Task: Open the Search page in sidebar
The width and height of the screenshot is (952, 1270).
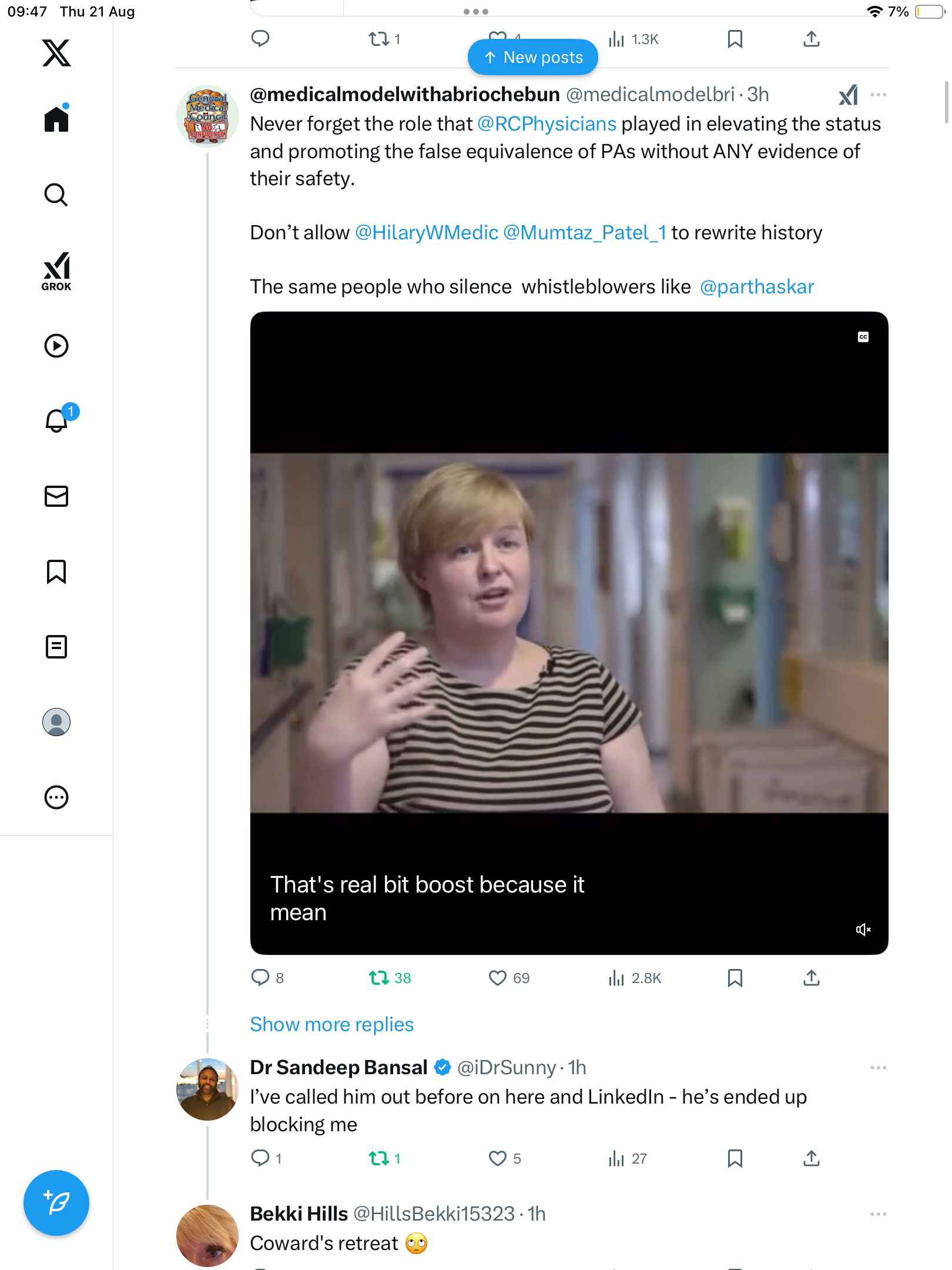Action: (56, 195)
